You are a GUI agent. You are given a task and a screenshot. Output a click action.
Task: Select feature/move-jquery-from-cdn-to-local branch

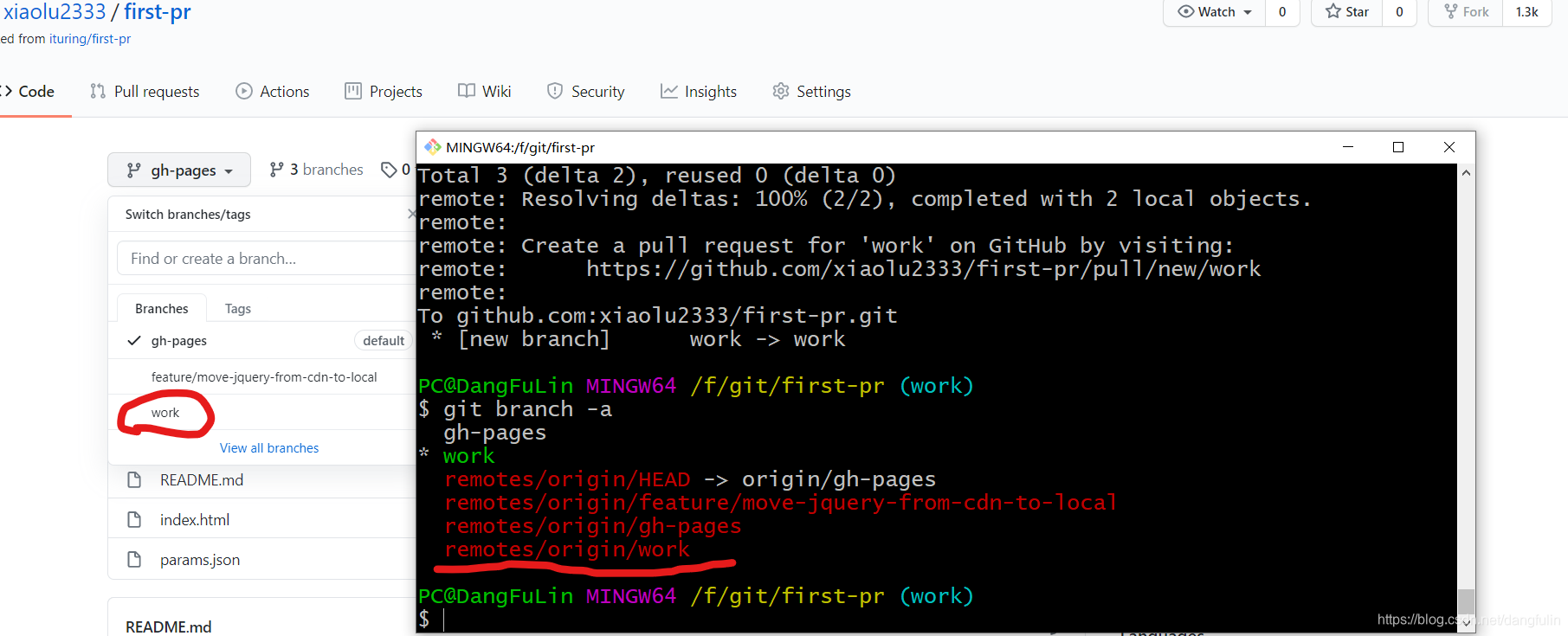click(261, 377)
